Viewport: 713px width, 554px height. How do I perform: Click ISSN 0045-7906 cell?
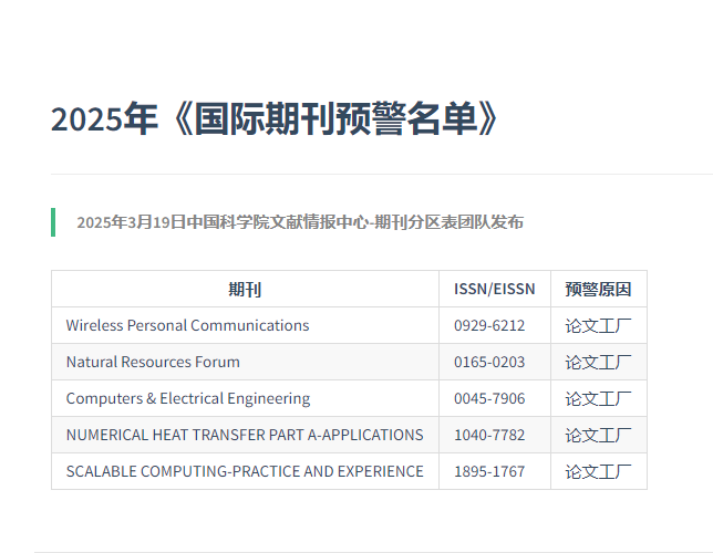tap(489, 398)
